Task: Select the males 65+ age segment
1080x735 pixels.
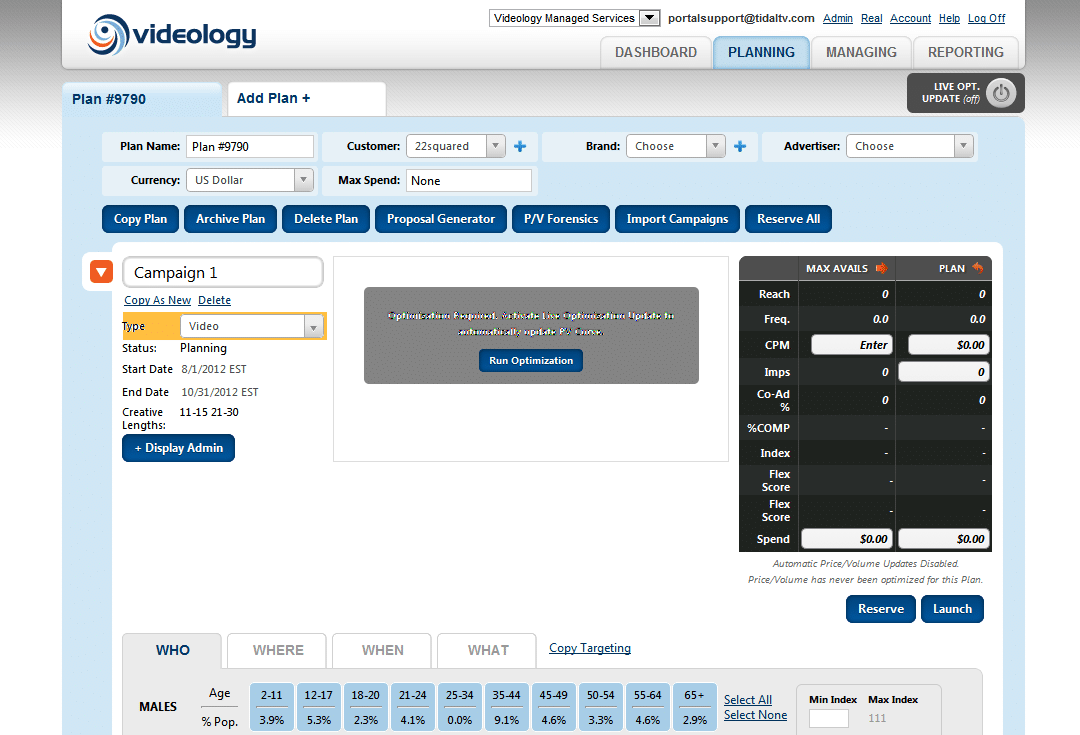Action: [x=694, y=707]
